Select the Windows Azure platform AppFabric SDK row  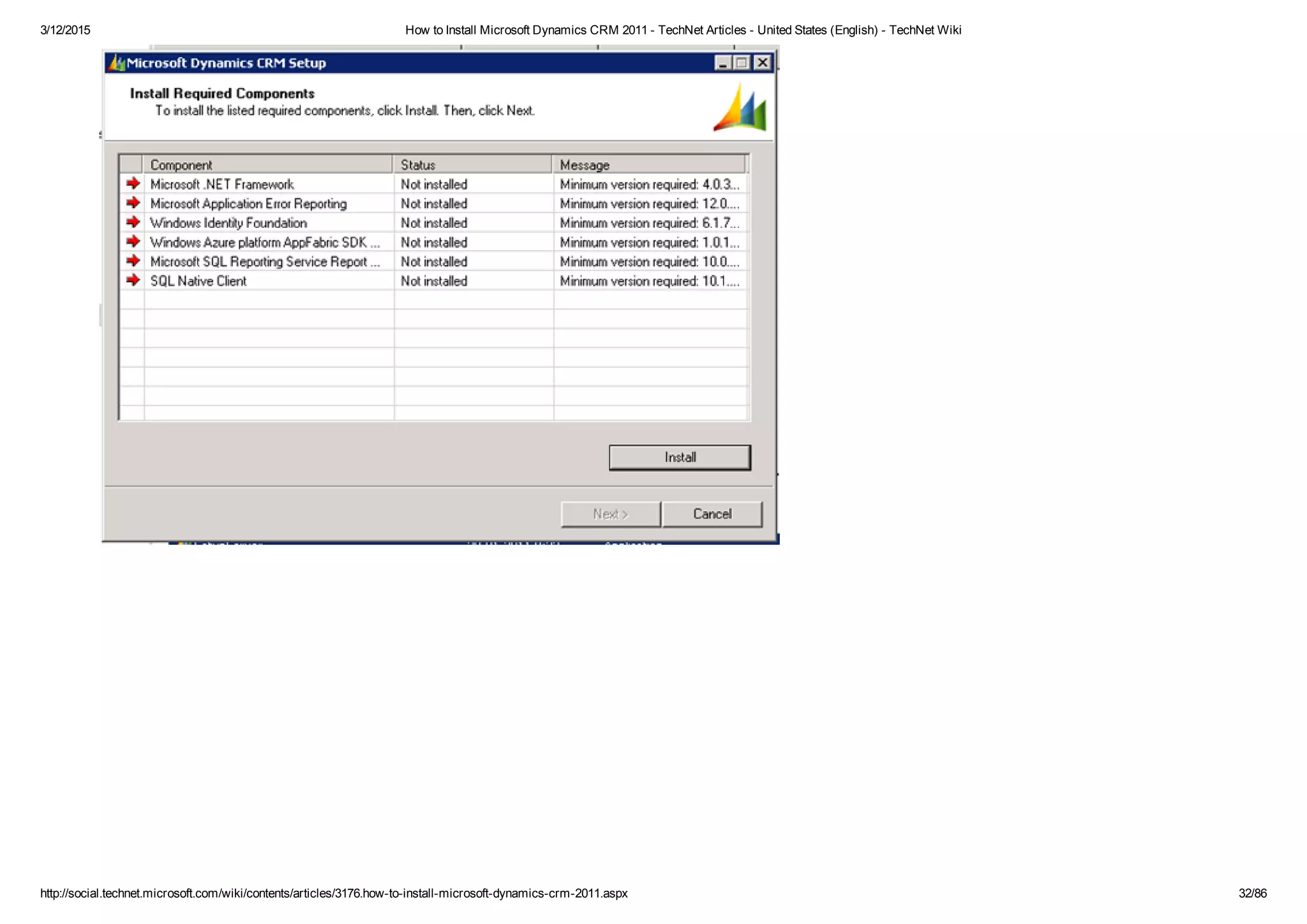(x=433, y=242)
